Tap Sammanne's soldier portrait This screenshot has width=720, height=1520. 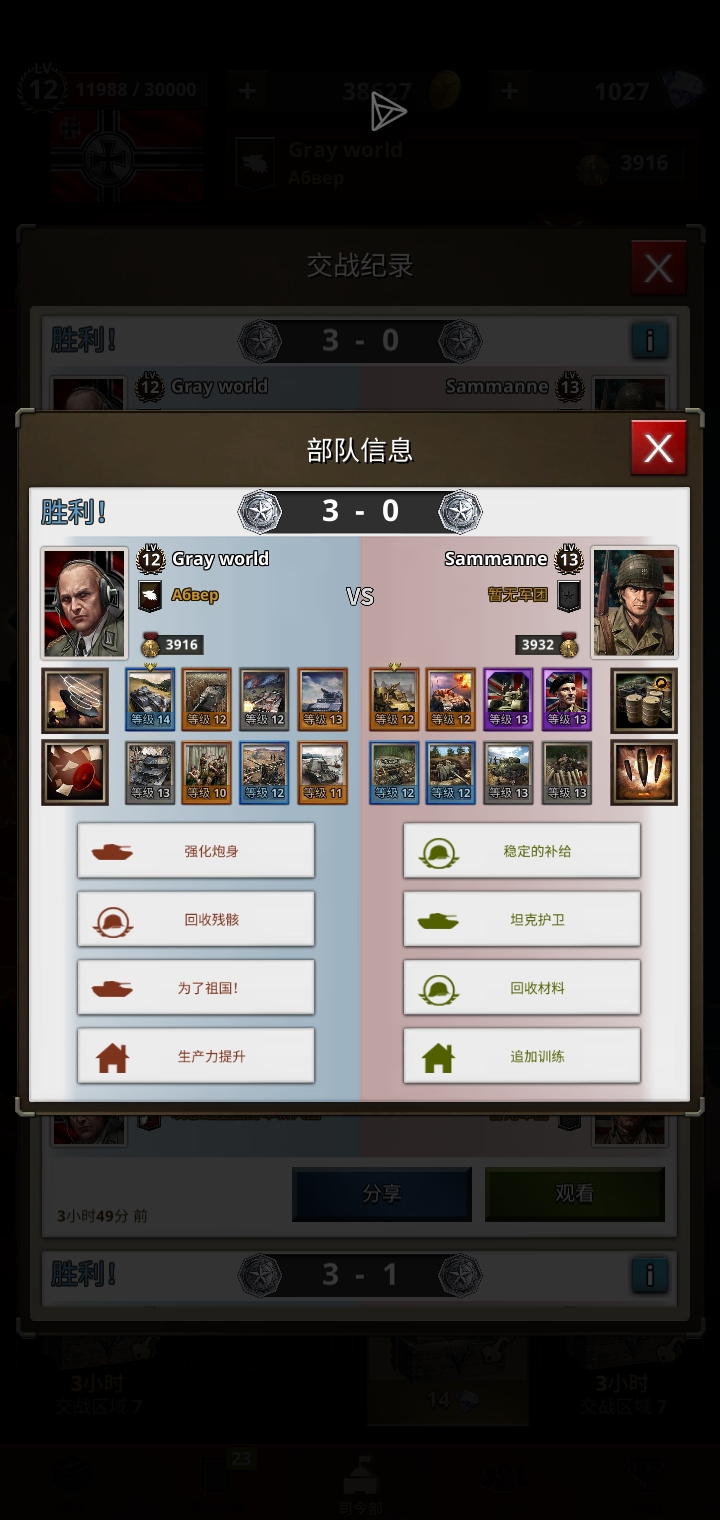[634, 602]
